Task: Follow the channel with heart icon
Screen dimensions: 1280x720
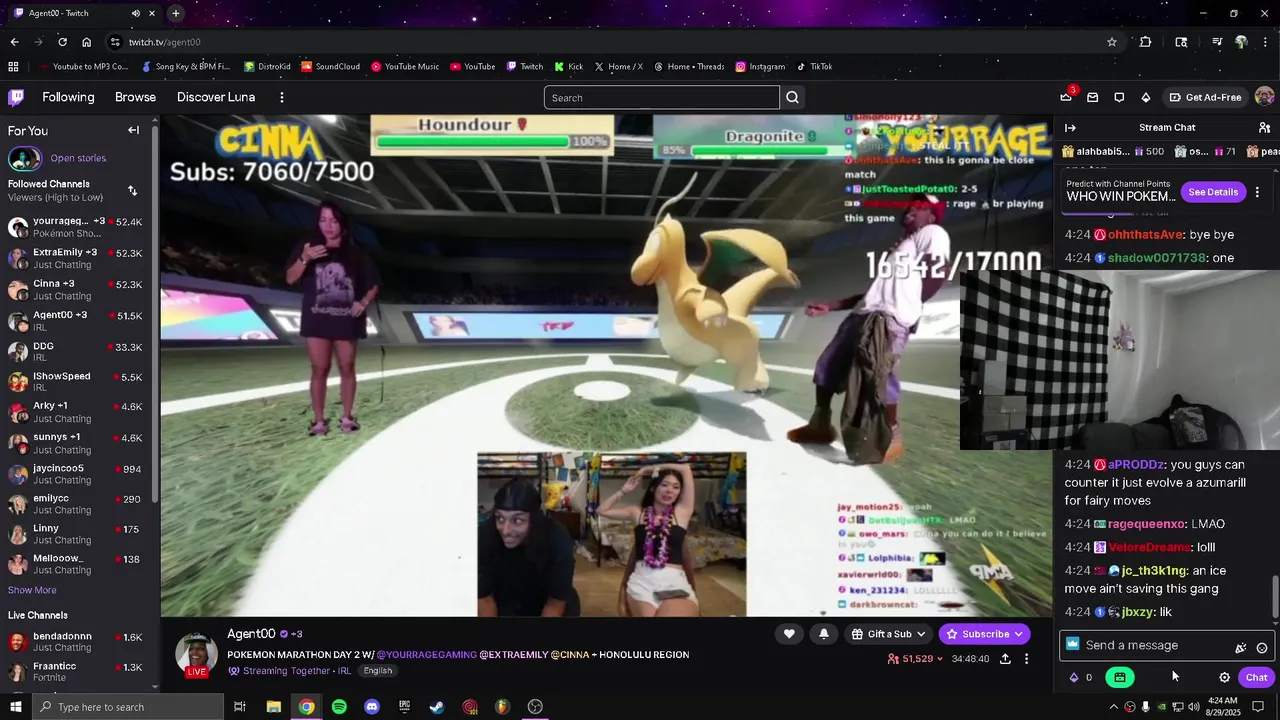Action: tap(789, 633)
